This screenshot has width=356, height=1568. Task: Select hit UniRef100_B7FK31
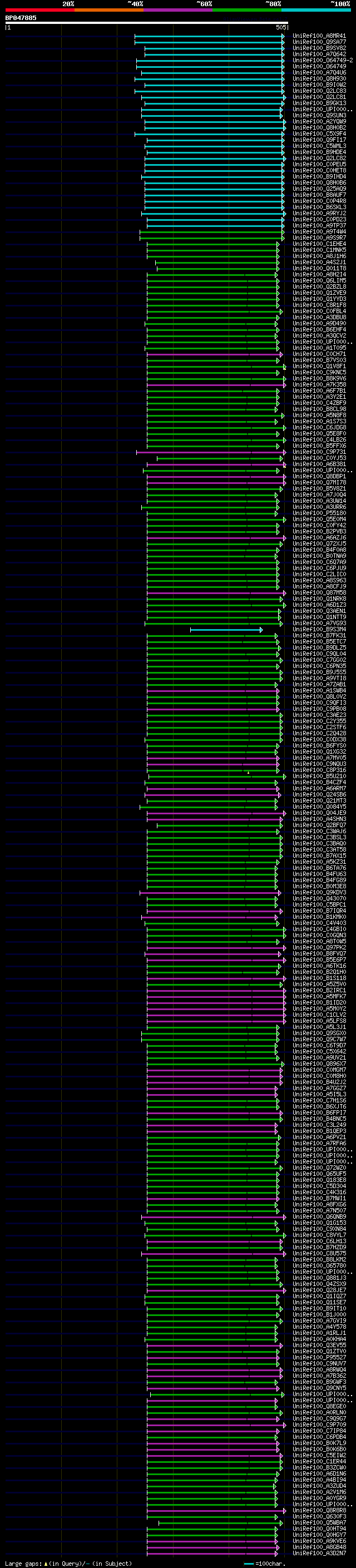pos(319,635)
